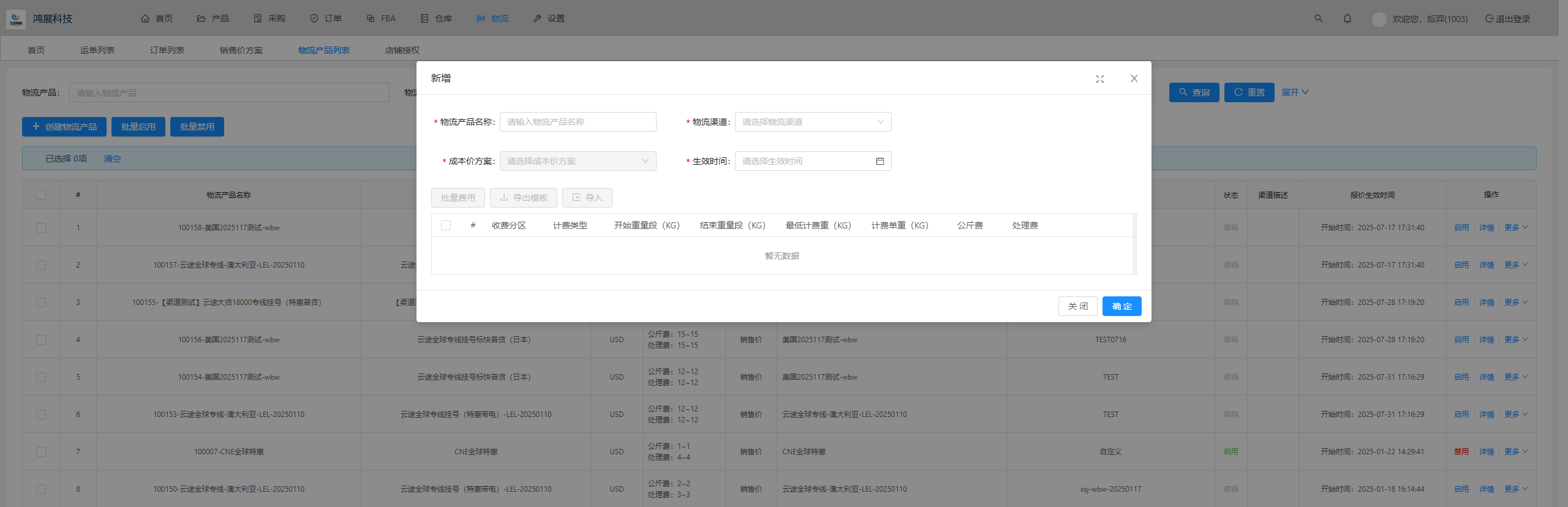The width and height of the screenshot is (1568, 507).
Task: Click the 鸿展科技 logo icon
Action: [16, 19]
